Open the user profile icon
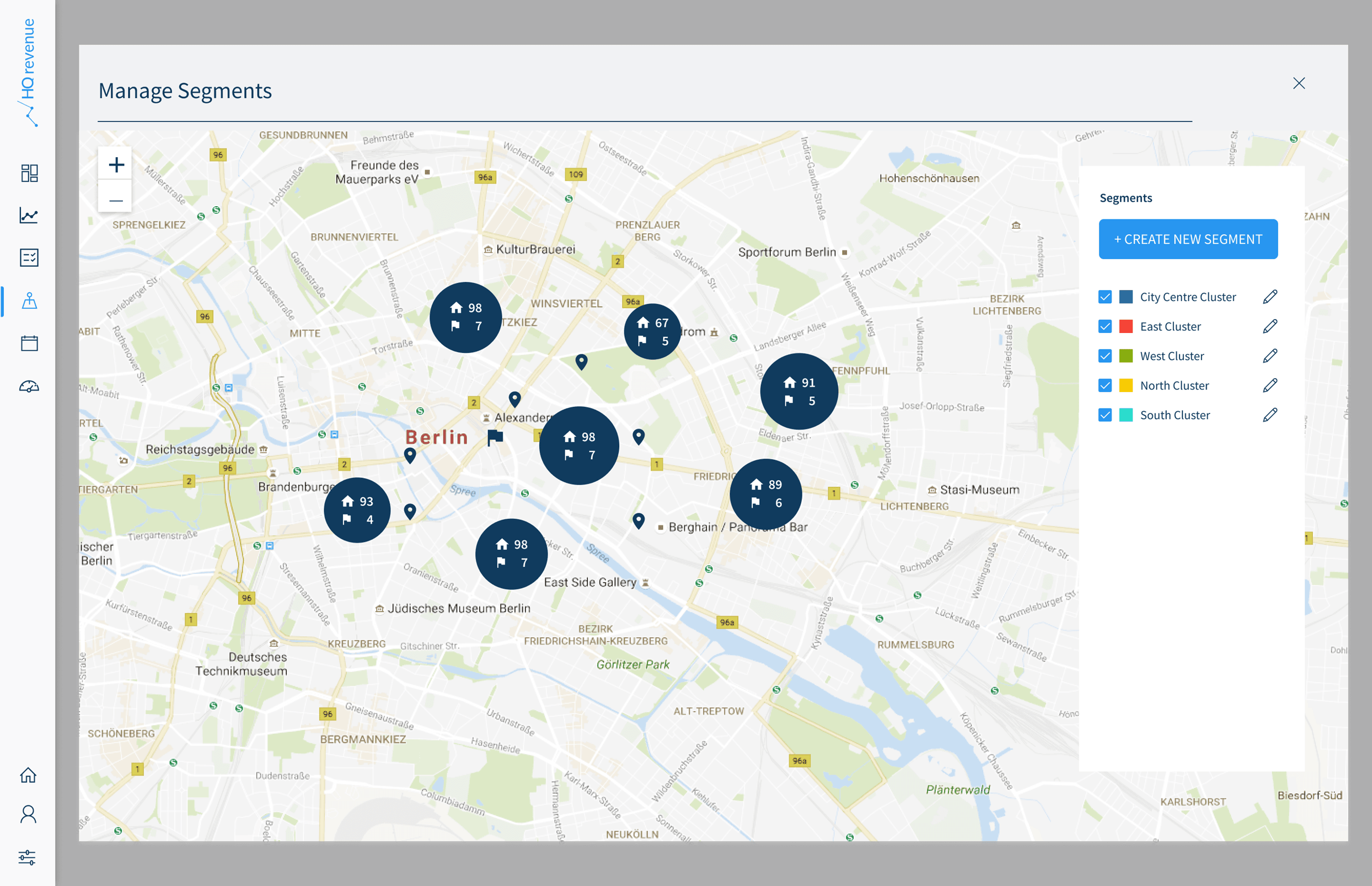1372x886 pixels. coord(29,814)
